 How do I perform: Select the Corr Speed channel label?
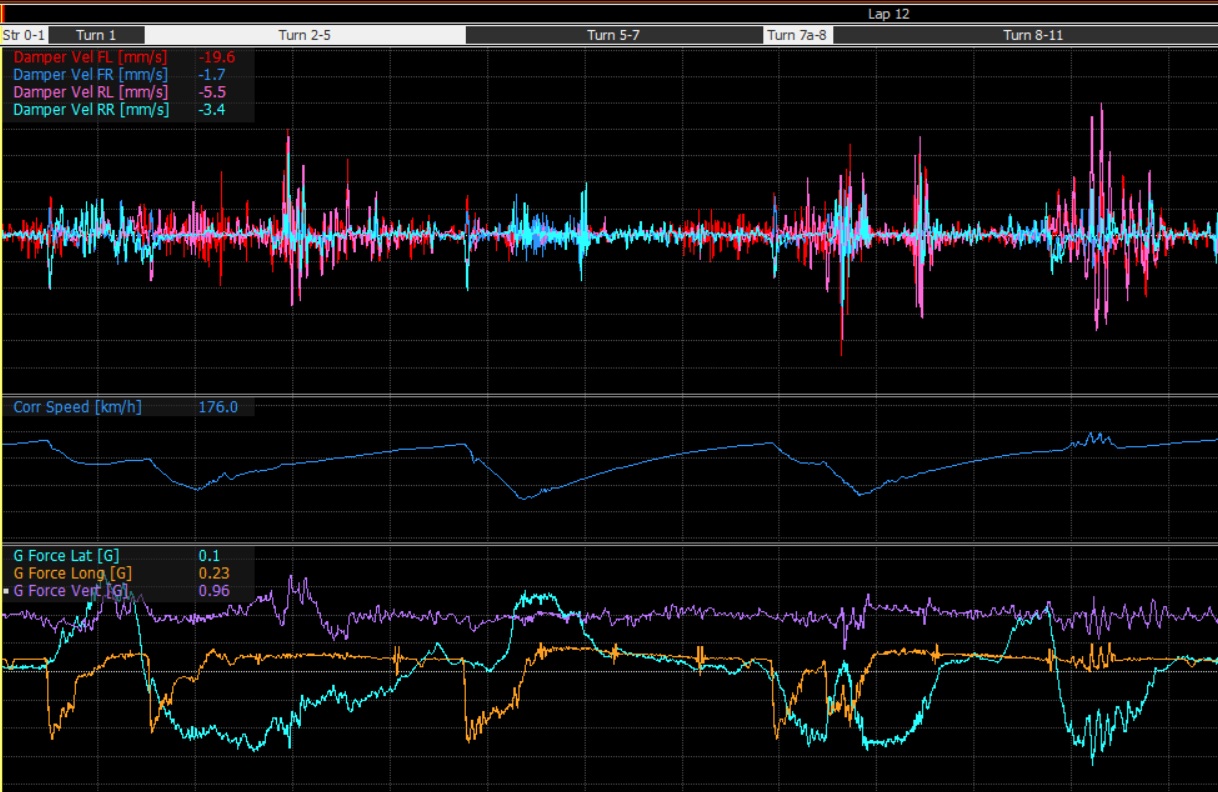point(76,407)
